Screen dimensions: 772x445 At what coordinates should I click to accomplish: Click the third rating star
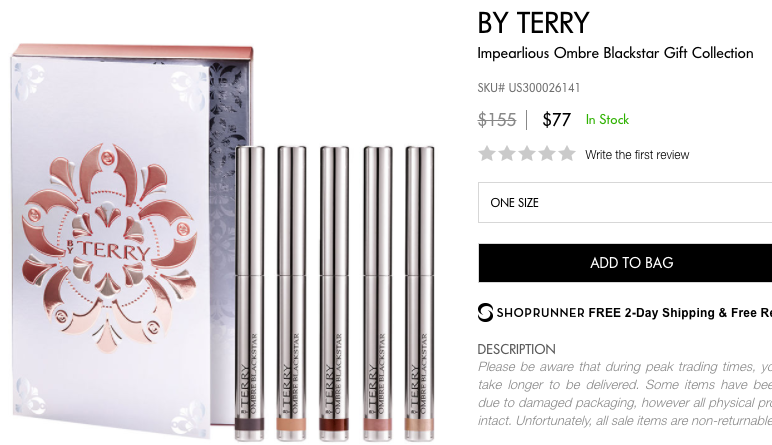point(527,154)
